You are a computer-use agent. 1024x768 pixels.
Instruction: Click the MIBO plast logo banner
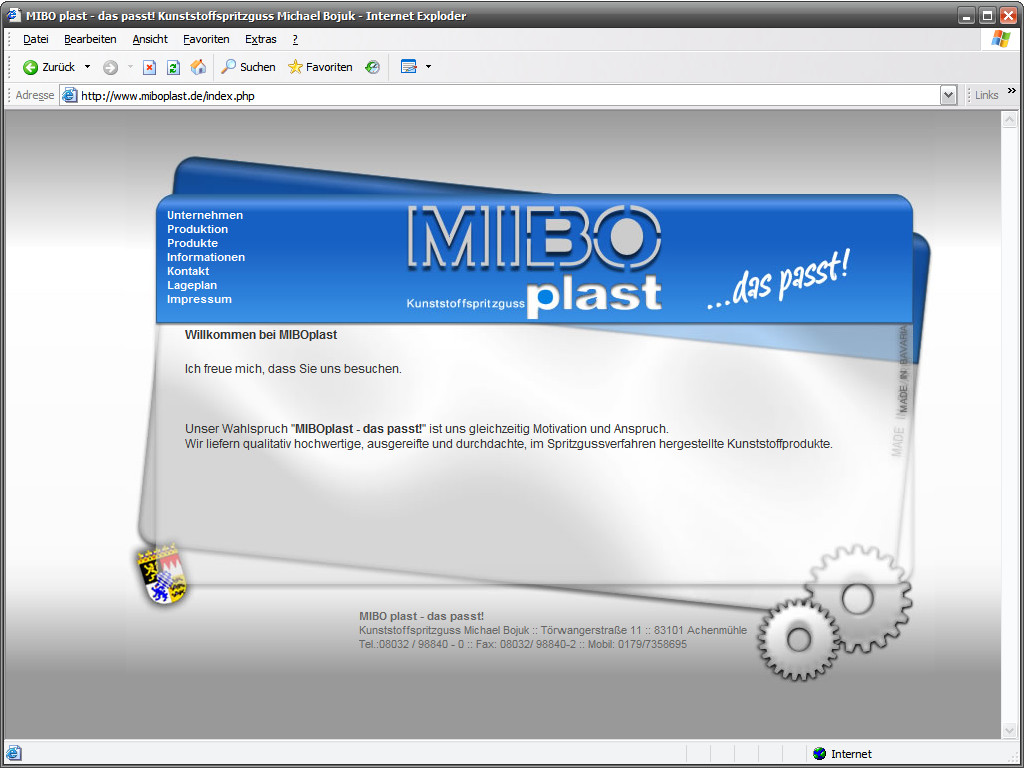(x=534, y=261)
